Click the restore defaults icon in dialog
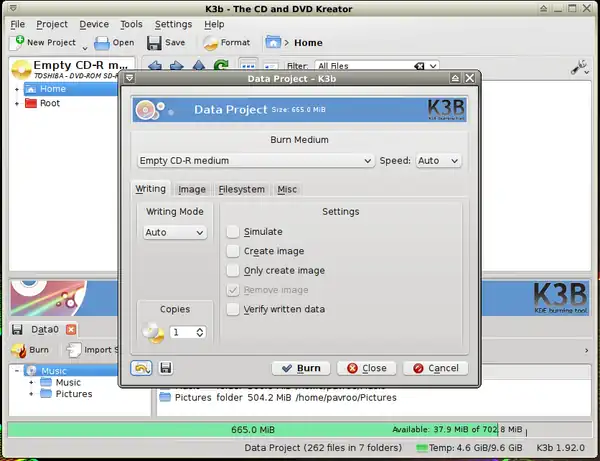The height and width of the screenshot is (461, 600). tap(141, 368)
